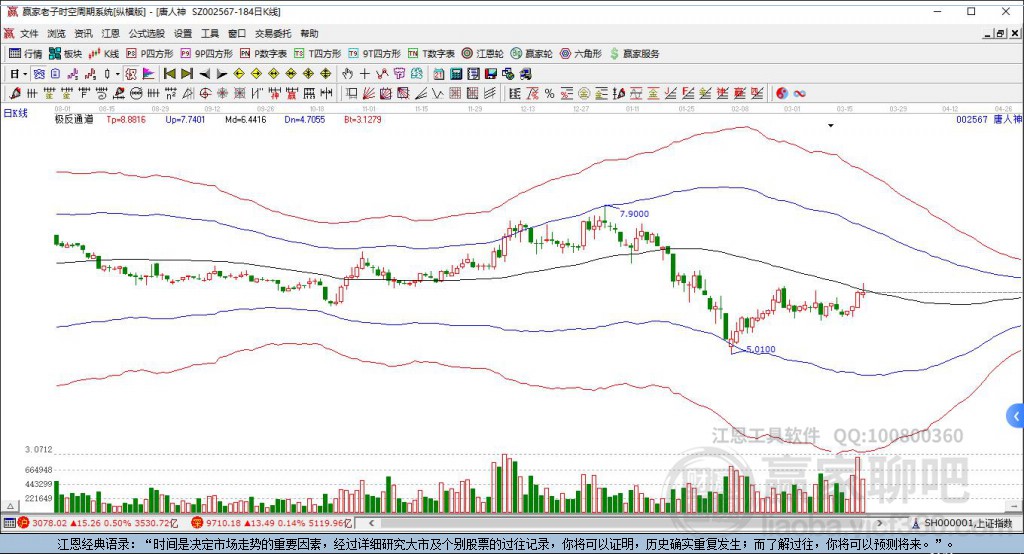Select the Gann fan lines icon
Screen dimensions: 1024x554
[369, 93]
